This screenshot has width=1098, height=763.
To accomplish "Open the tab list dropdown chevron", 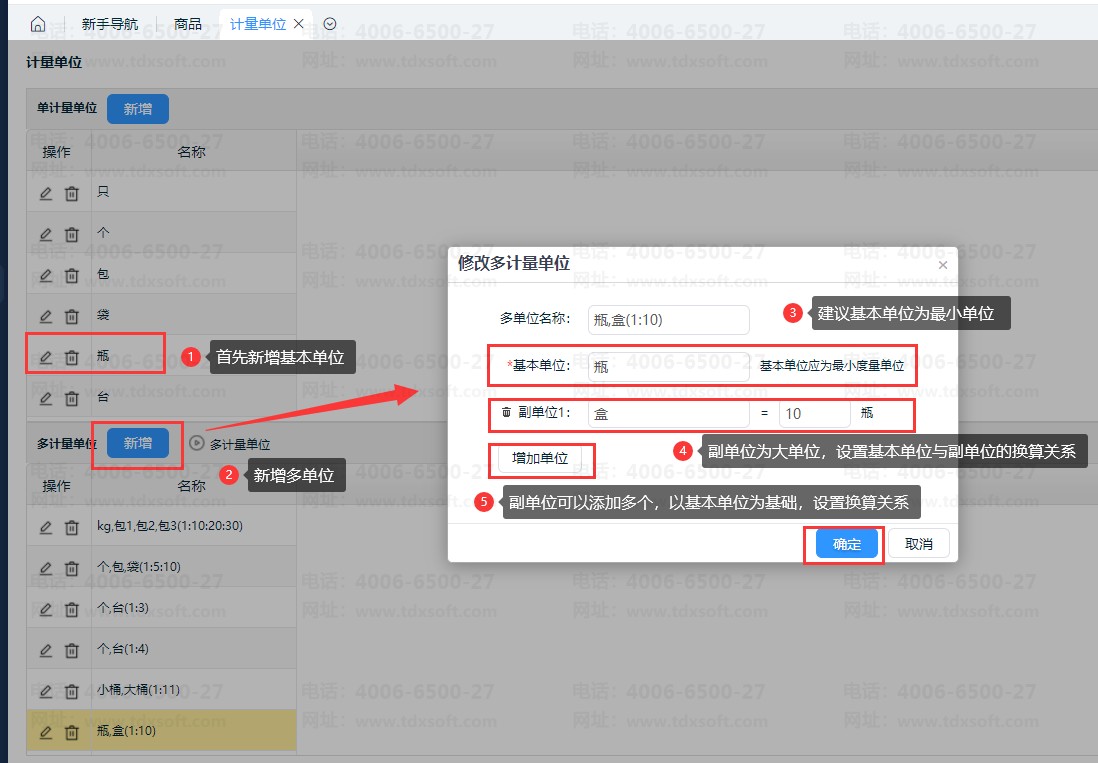I will 330,24.
